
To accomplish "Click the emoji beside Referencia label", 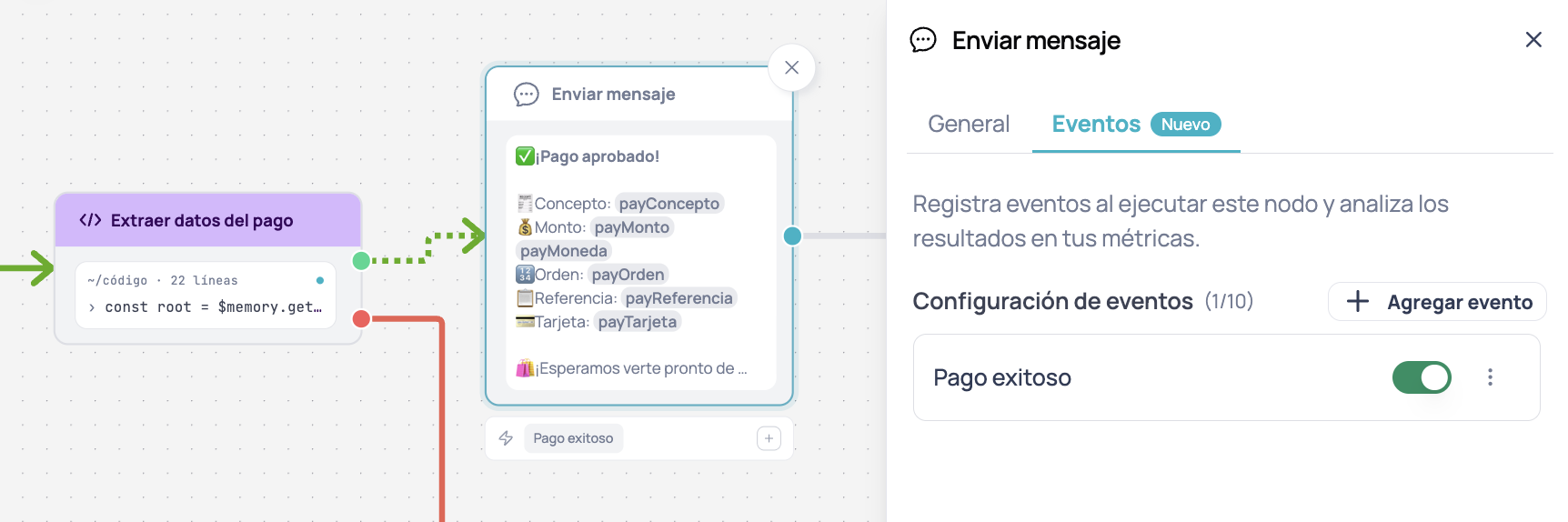I will coord(525,298).
